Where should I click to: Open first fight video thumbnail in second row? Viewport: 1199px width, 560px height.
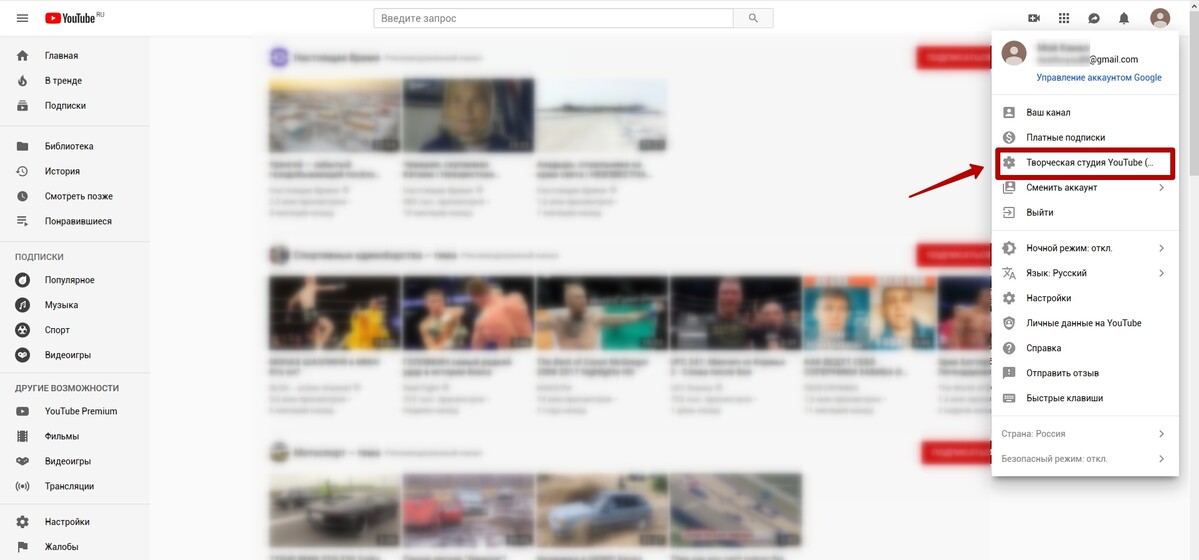pyautogui.click(x=335, y=312)
